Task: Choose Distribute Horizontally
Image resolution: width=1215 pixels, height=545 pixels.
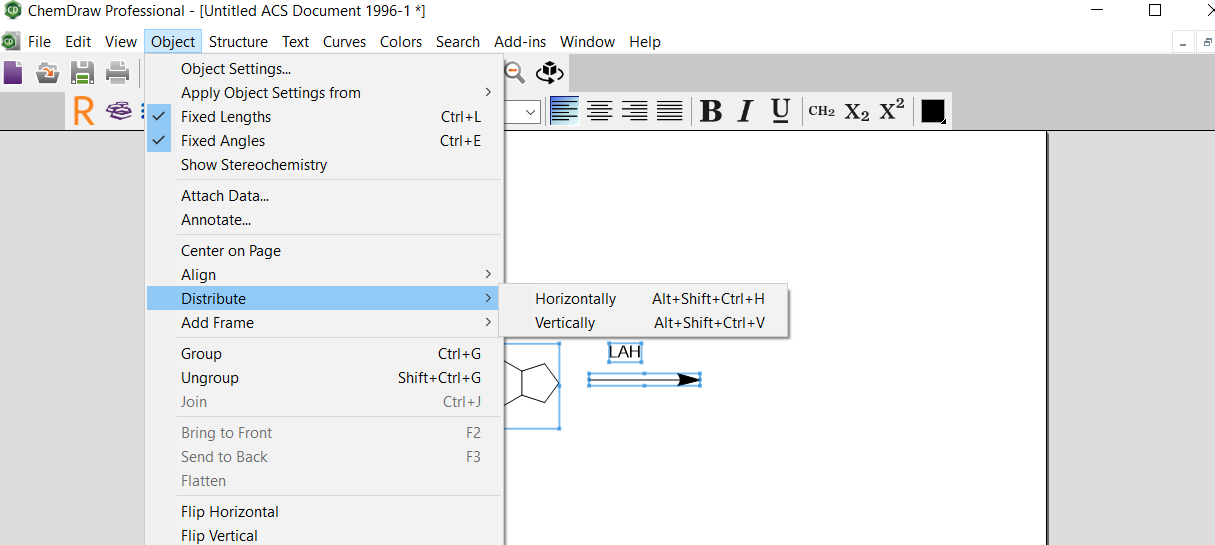Action: tap(644, 299)
